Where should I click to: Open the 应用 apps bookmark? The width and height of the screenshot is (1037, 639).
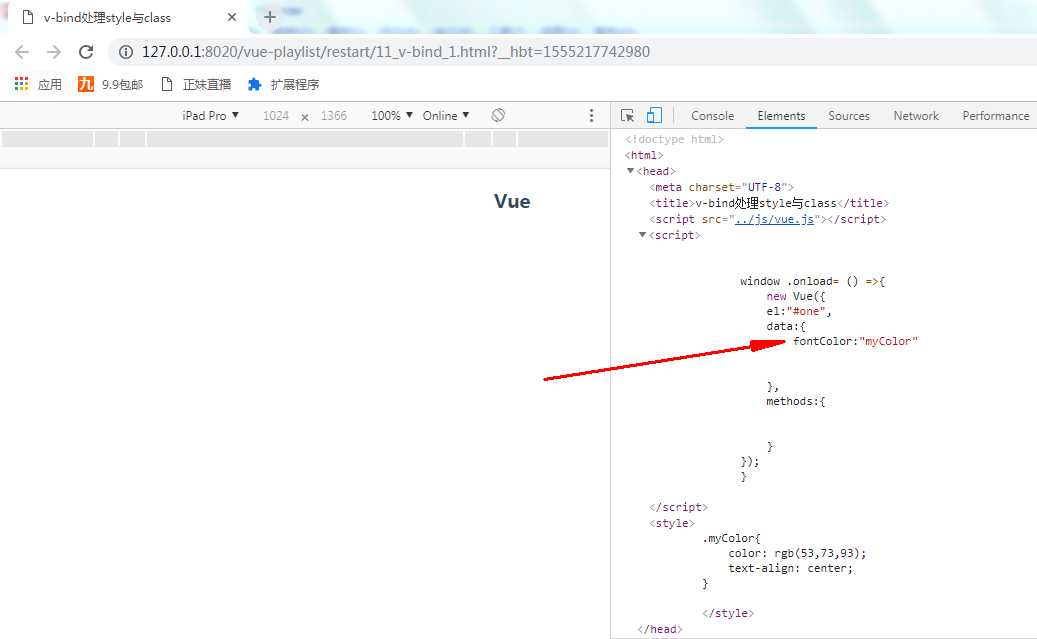point(38,84)
